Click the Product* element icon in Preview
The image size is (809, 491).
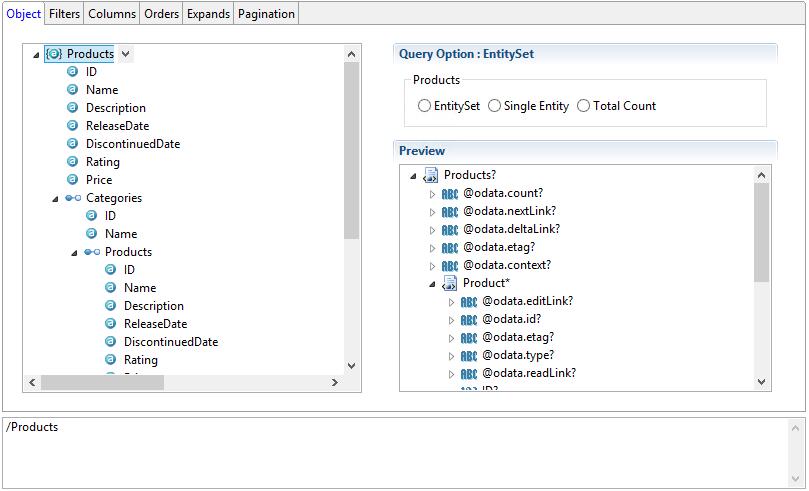pyautogui.click(x=450, y=284)
